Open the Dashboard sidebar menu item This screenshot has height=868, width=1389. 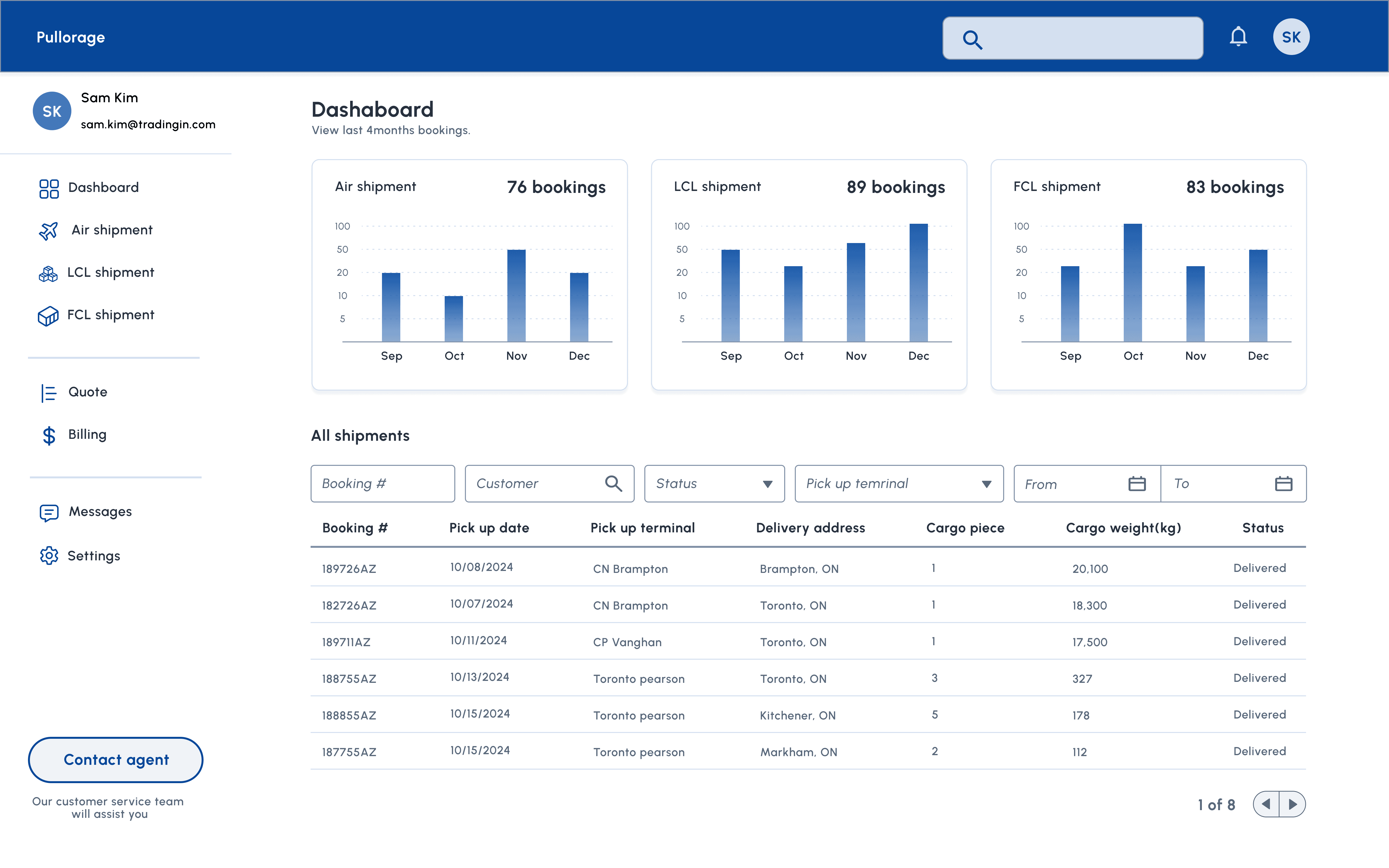pos(103,188)
